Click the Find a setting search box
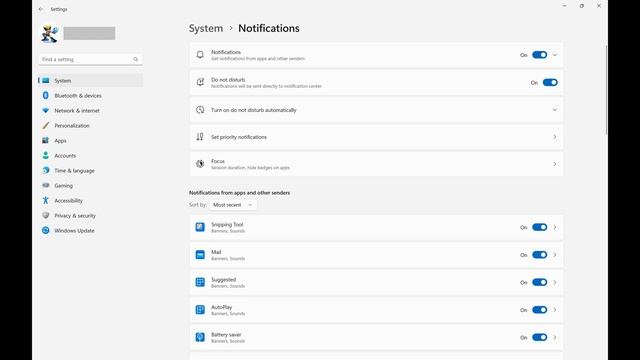640x360 pixels. pos(91,59)
